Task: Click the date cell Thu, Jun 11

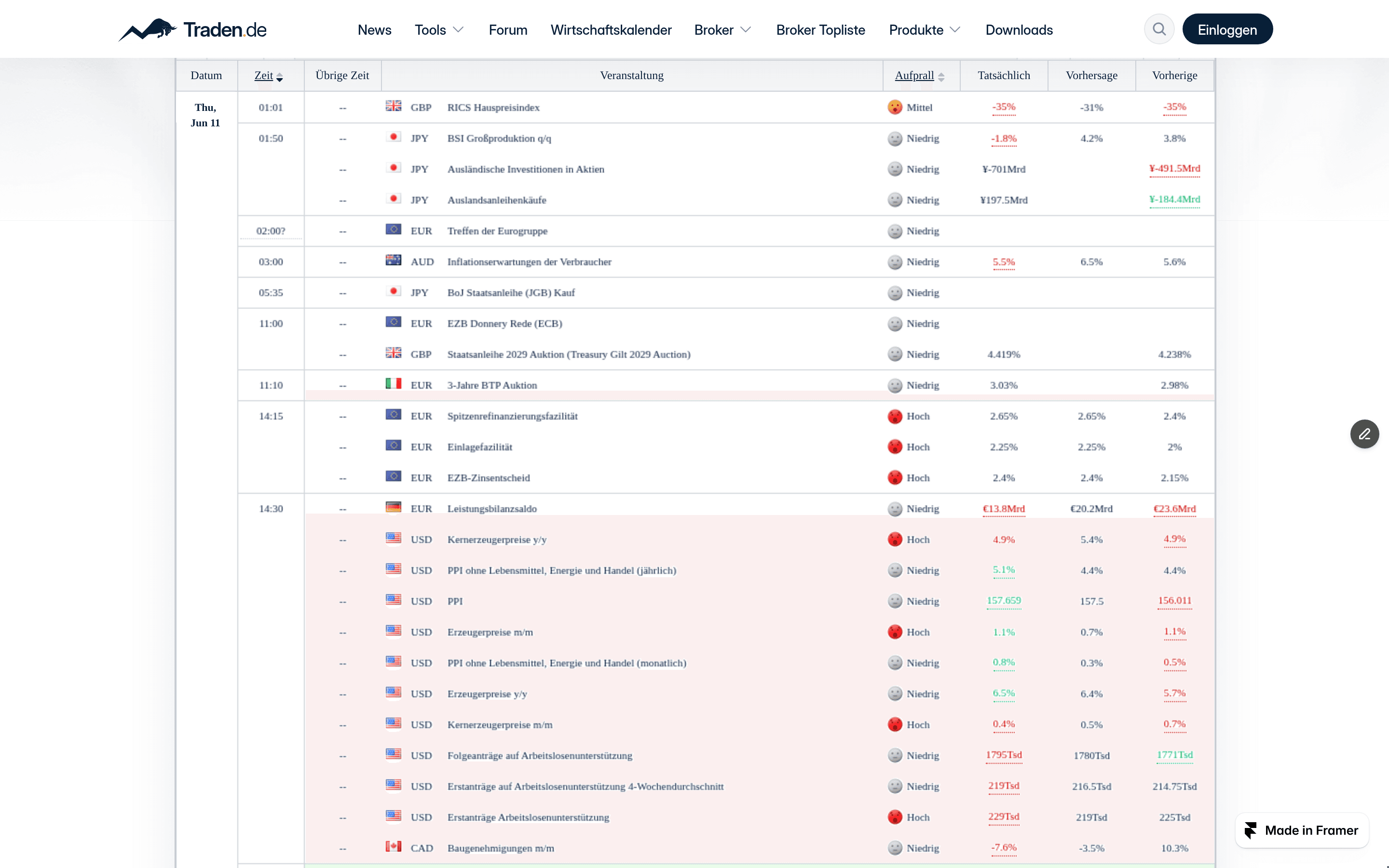Action: [x=205, y=115]
